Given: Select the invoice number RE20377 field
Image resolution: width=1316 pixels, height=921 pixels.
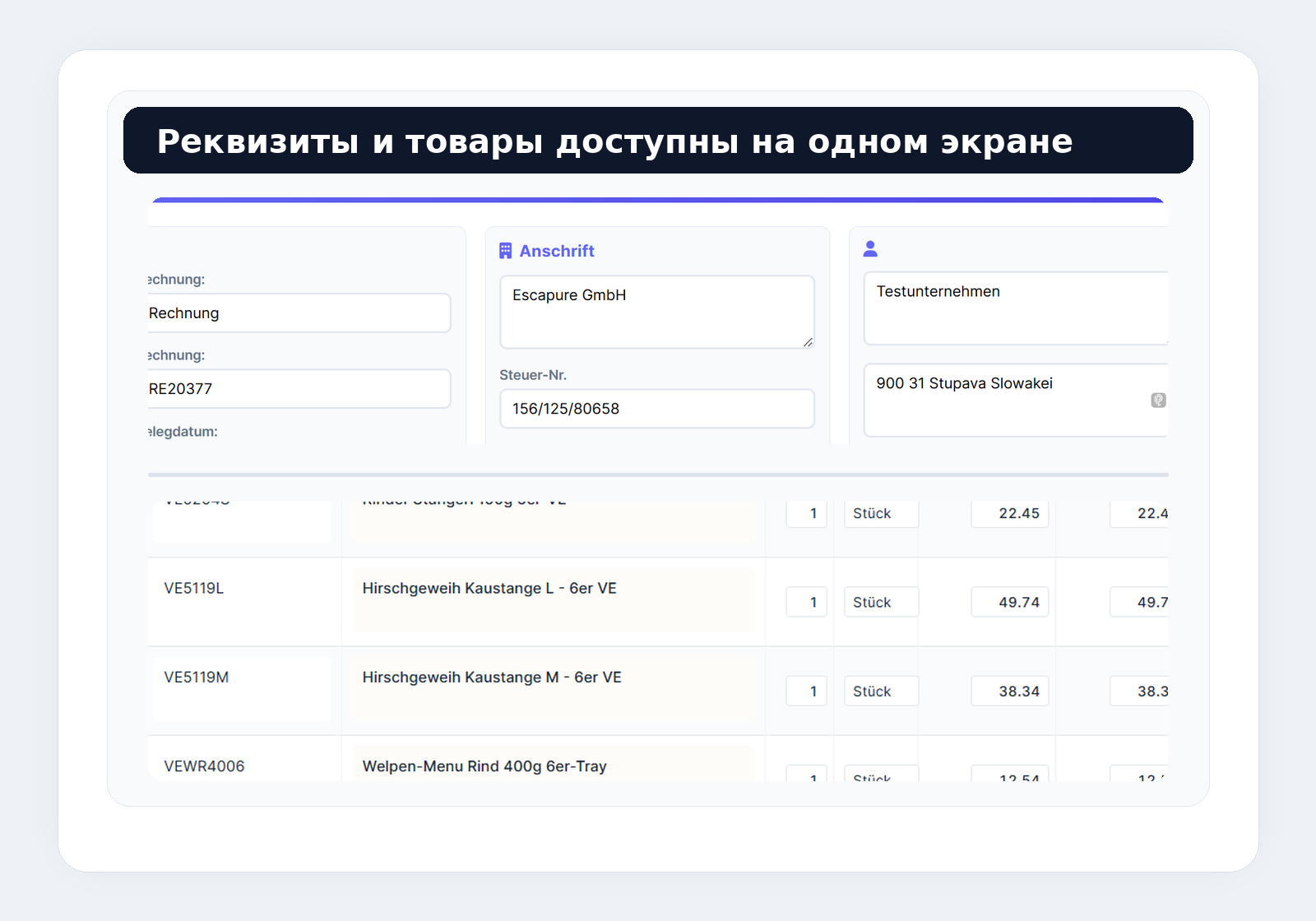Looking at the screenshot, I should (296, 388).
